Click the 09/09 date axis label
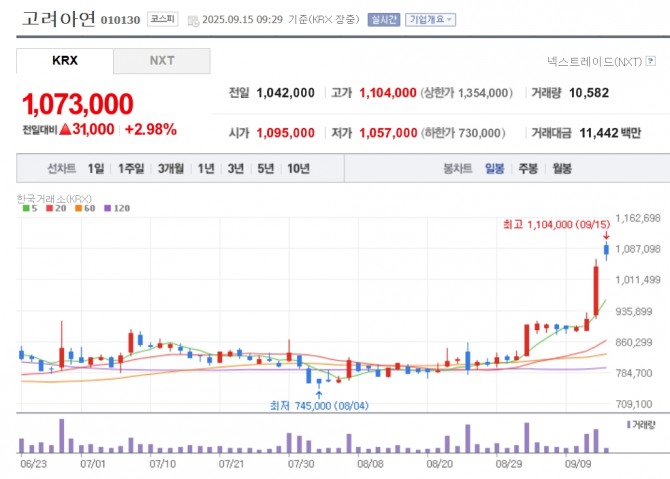Image resolution: width=670 pixels, height=479 pixels. pos(578,464)
